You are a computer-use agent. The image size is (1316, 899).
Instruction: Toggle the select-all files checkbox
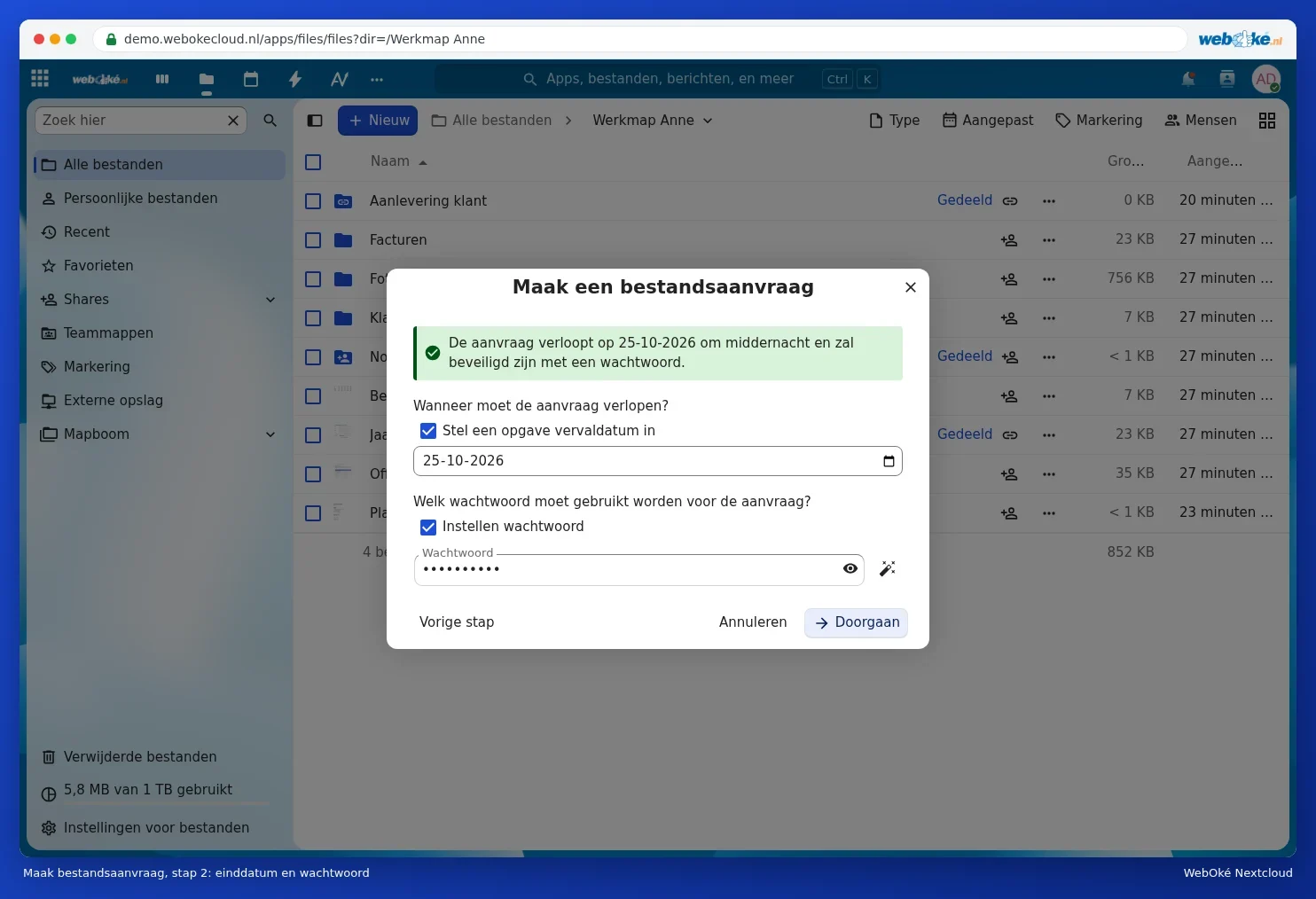[x=313, y=162]
